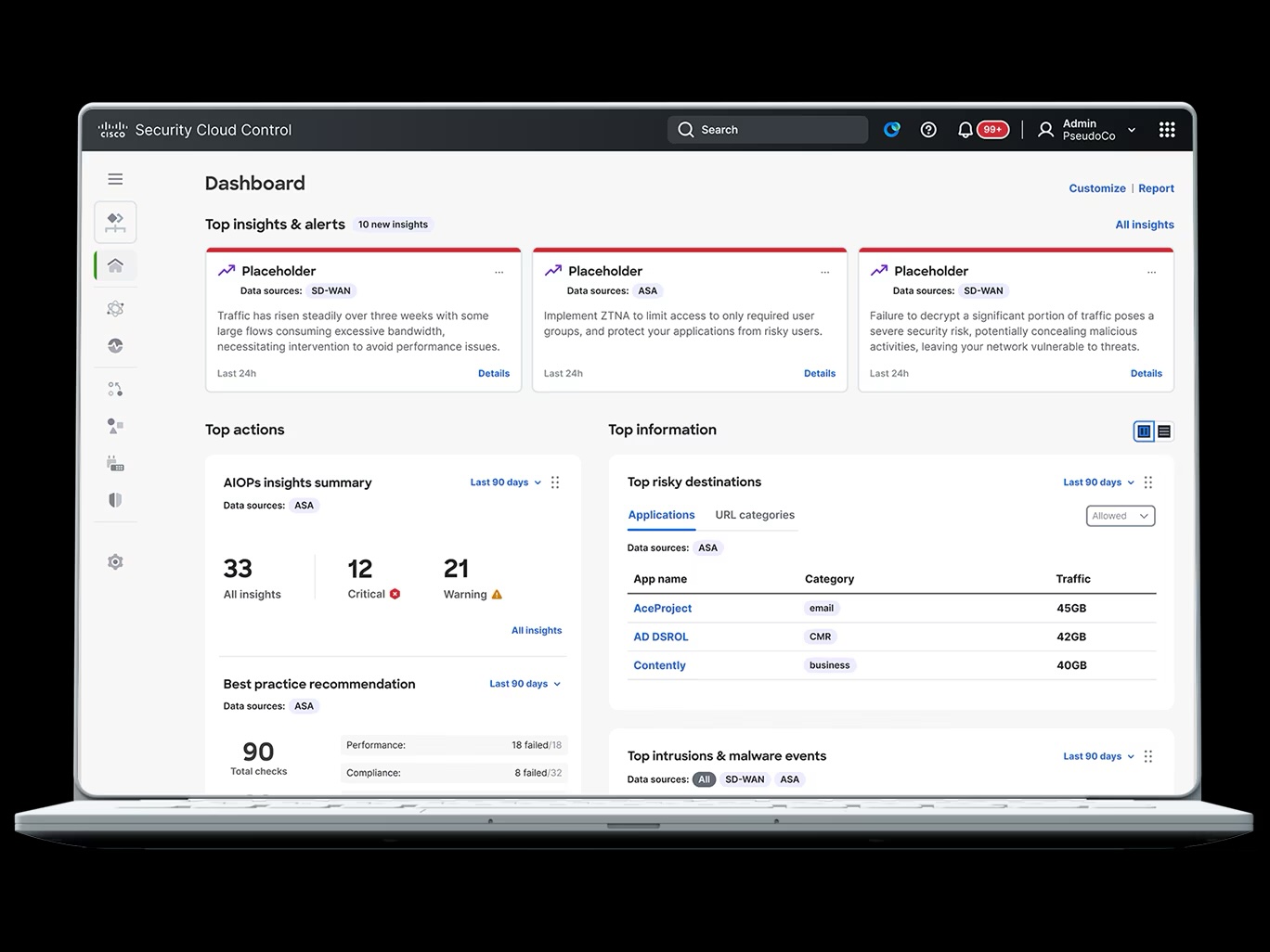Open the Allowed filter dropdown
Viewport: 1270px width, 952px height.
(x=1121, y=516)
